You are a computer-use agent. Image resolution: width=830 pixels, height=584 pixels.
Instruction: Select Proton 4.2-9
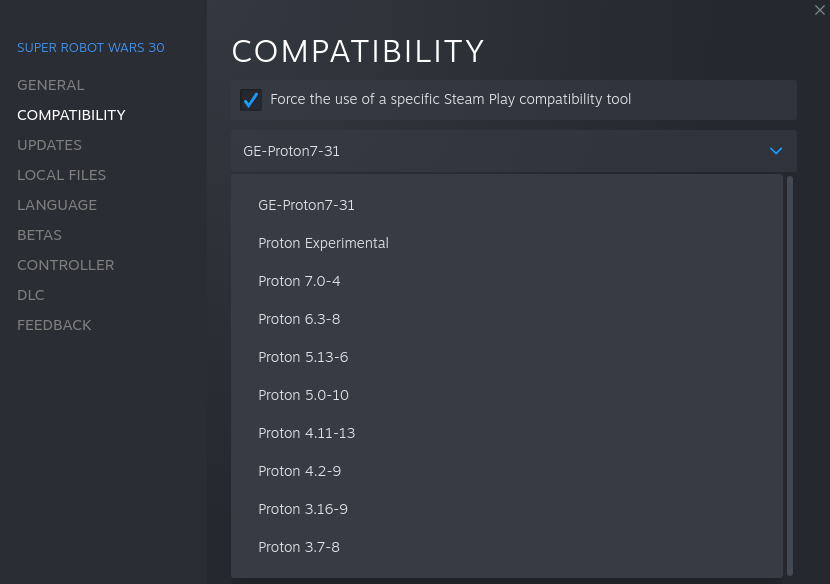click(299, 471)
